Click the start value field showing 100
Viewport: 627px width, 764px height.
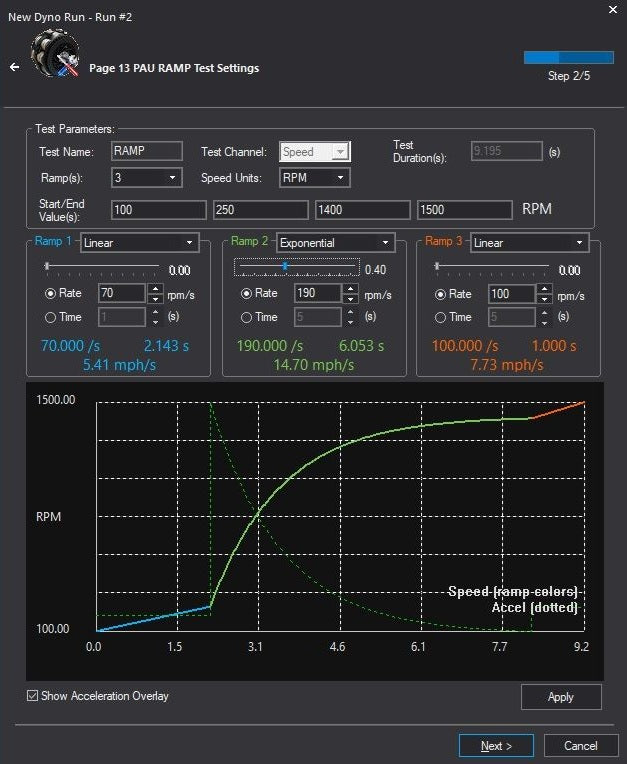click(159, 210)
